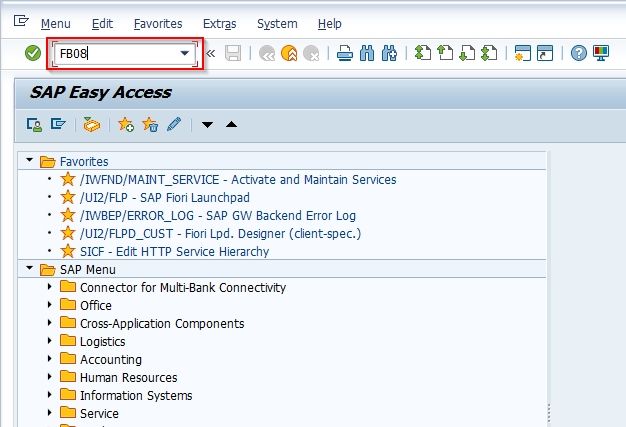Image resolution: width=626 pixels, height=427 pixels.
Task: Open the Favorites menu
Action: [x=158, y=24]
